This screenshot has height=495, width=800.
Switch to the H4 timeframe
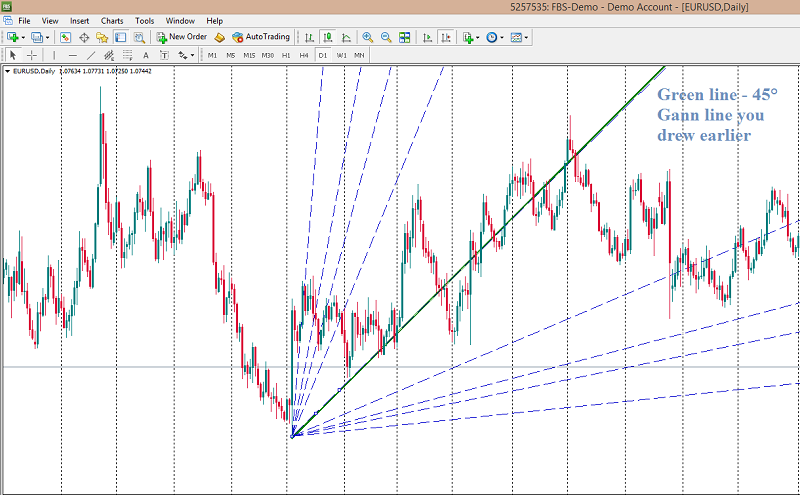(304, 55)
